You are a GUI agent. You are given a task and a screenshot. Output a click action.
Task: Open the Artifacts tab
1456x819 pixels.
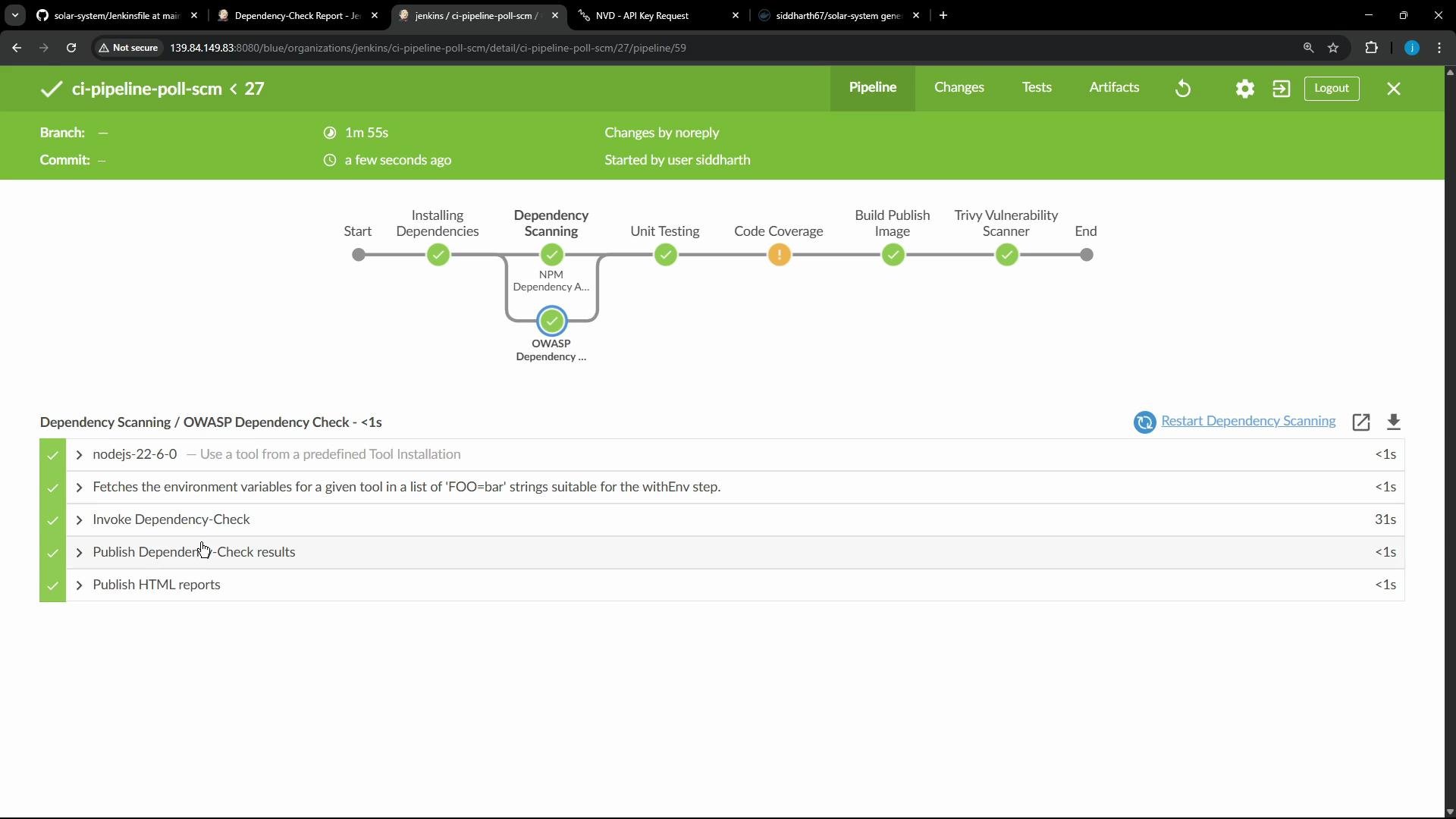coord(1114,88)
